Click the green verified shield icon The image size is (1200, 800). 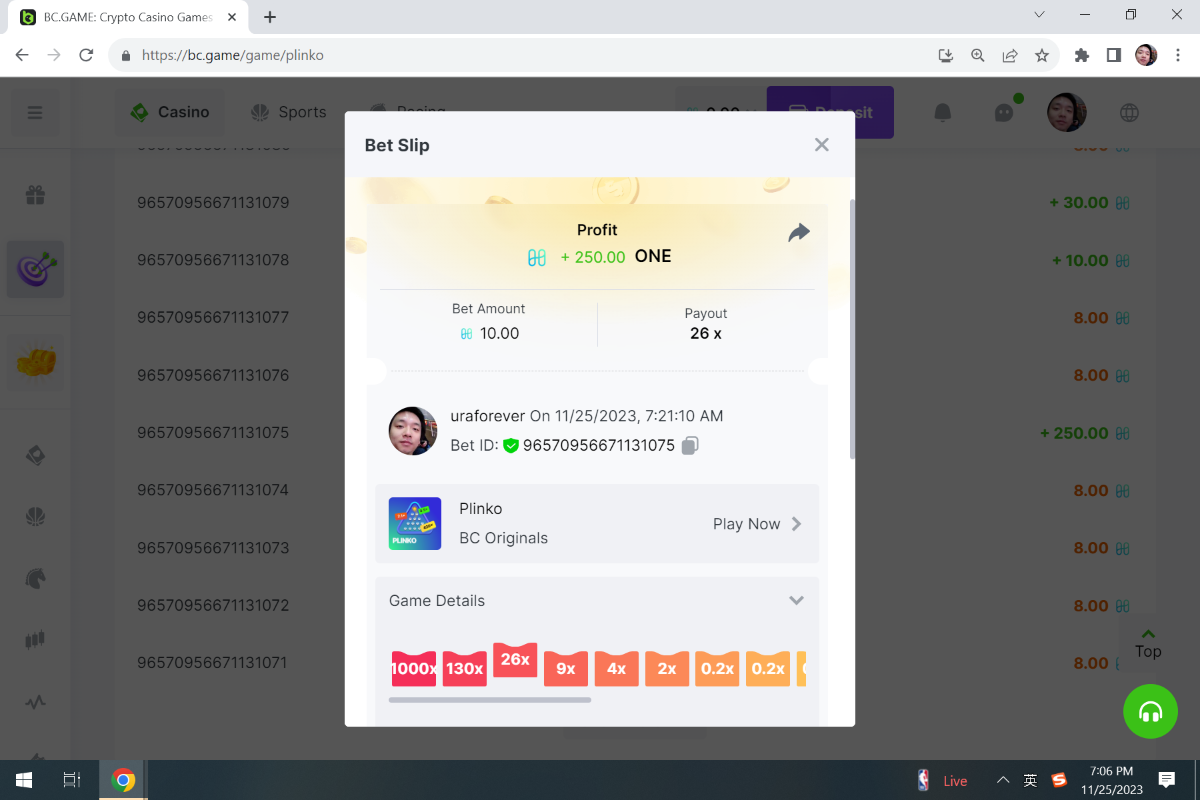[x=511, y=446]
